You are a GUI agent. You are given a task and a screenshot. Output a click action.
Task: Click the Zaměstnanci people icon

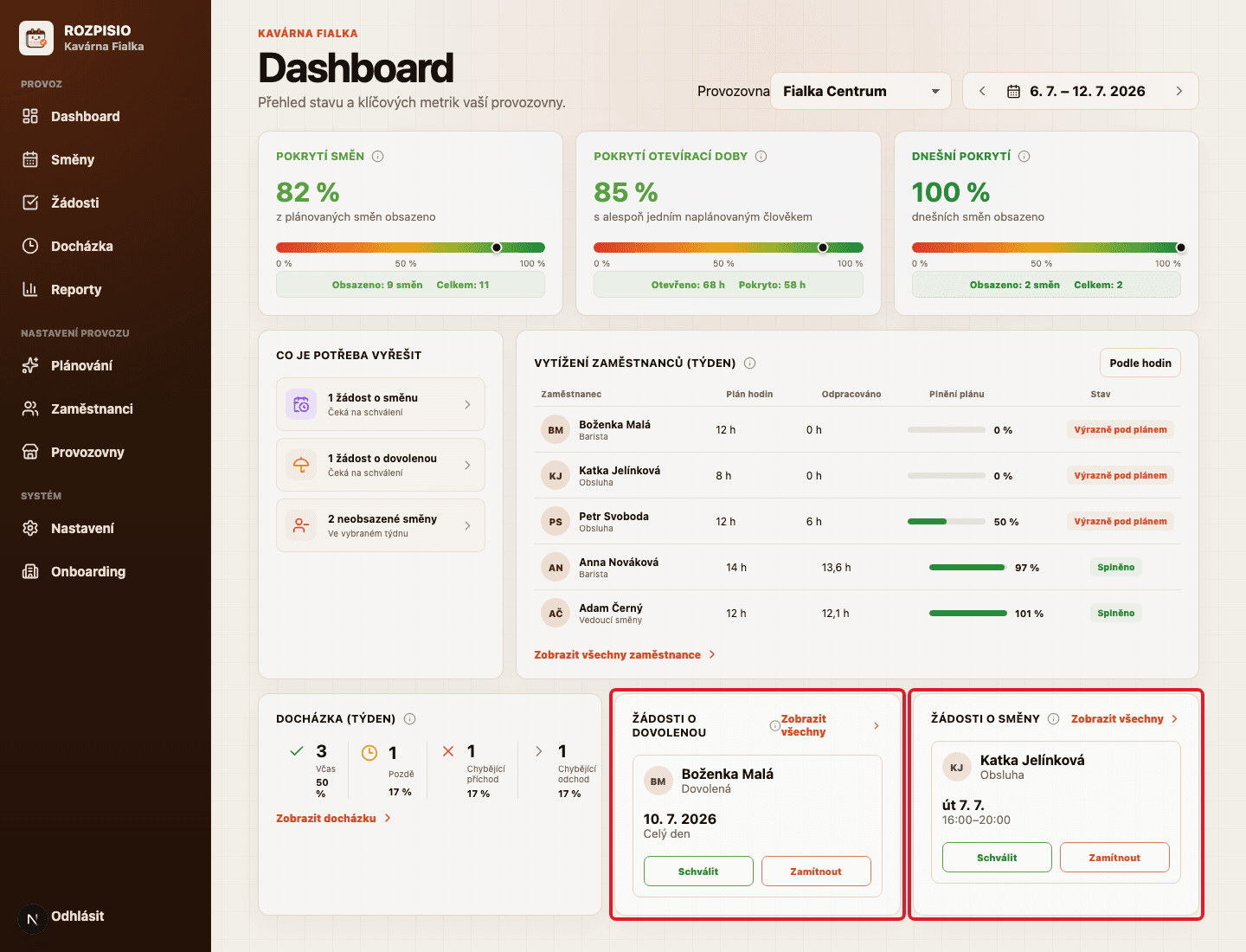pos(30,408)
